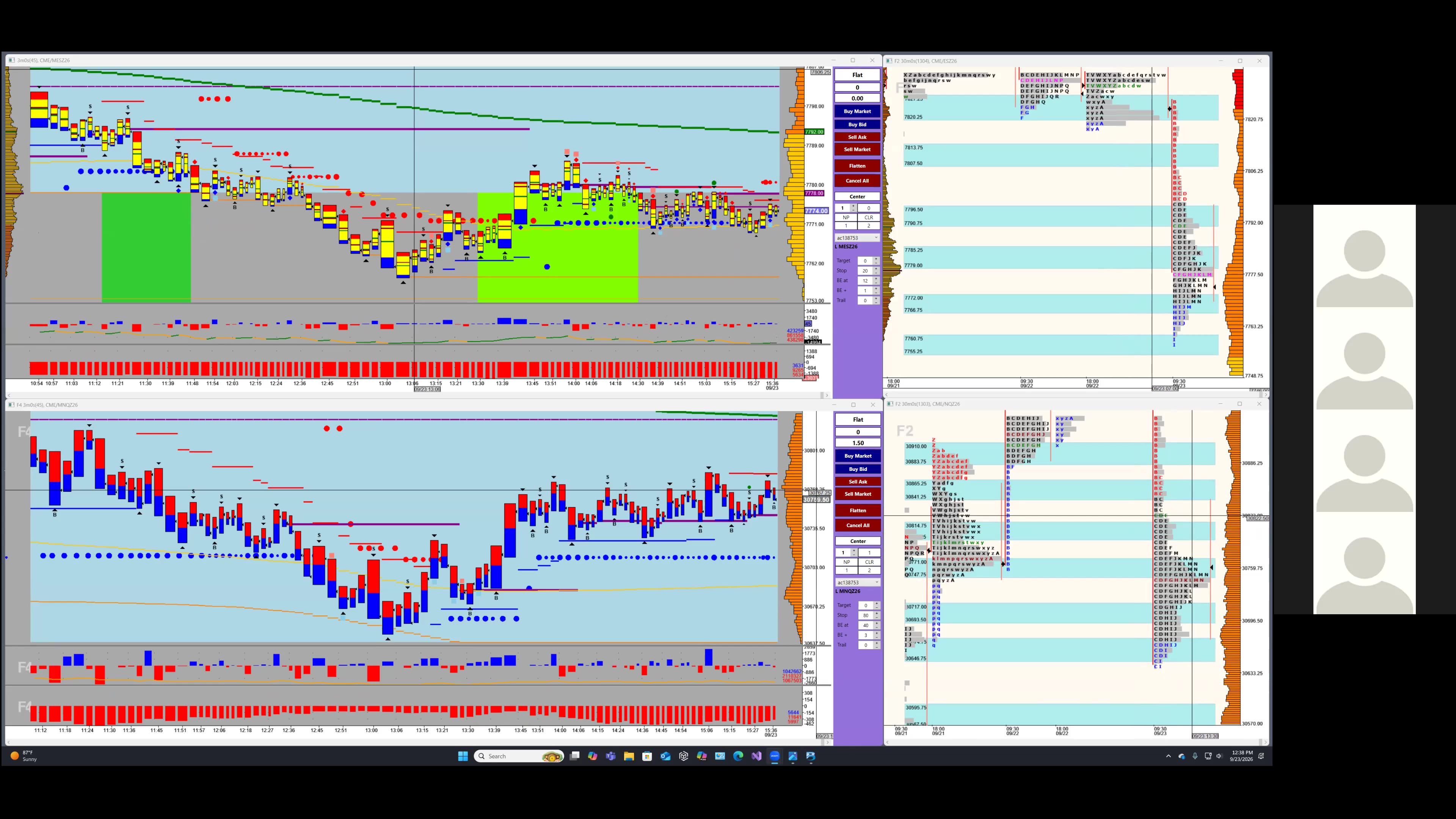Switch to Zoom from the taskbar
Screen dimensions: 1456x819
775,756
